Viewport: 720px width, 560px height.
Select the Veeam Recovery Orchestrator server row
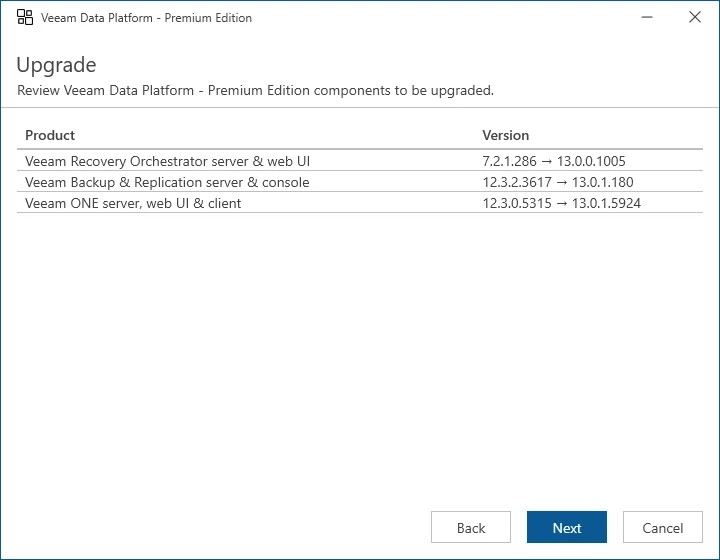click(167, 161)
